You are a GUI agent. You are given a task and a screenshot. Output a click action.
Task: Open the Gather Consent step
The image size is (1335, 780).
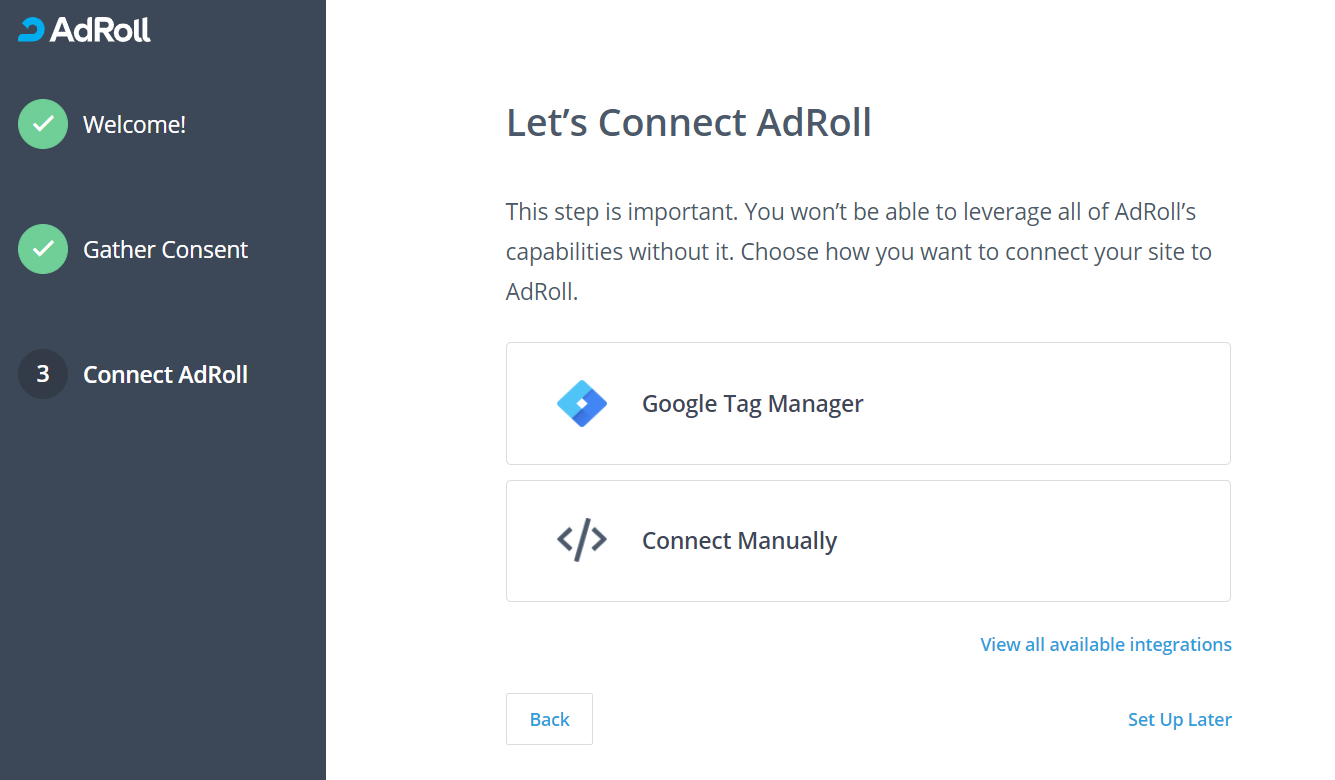click(165, 250)
